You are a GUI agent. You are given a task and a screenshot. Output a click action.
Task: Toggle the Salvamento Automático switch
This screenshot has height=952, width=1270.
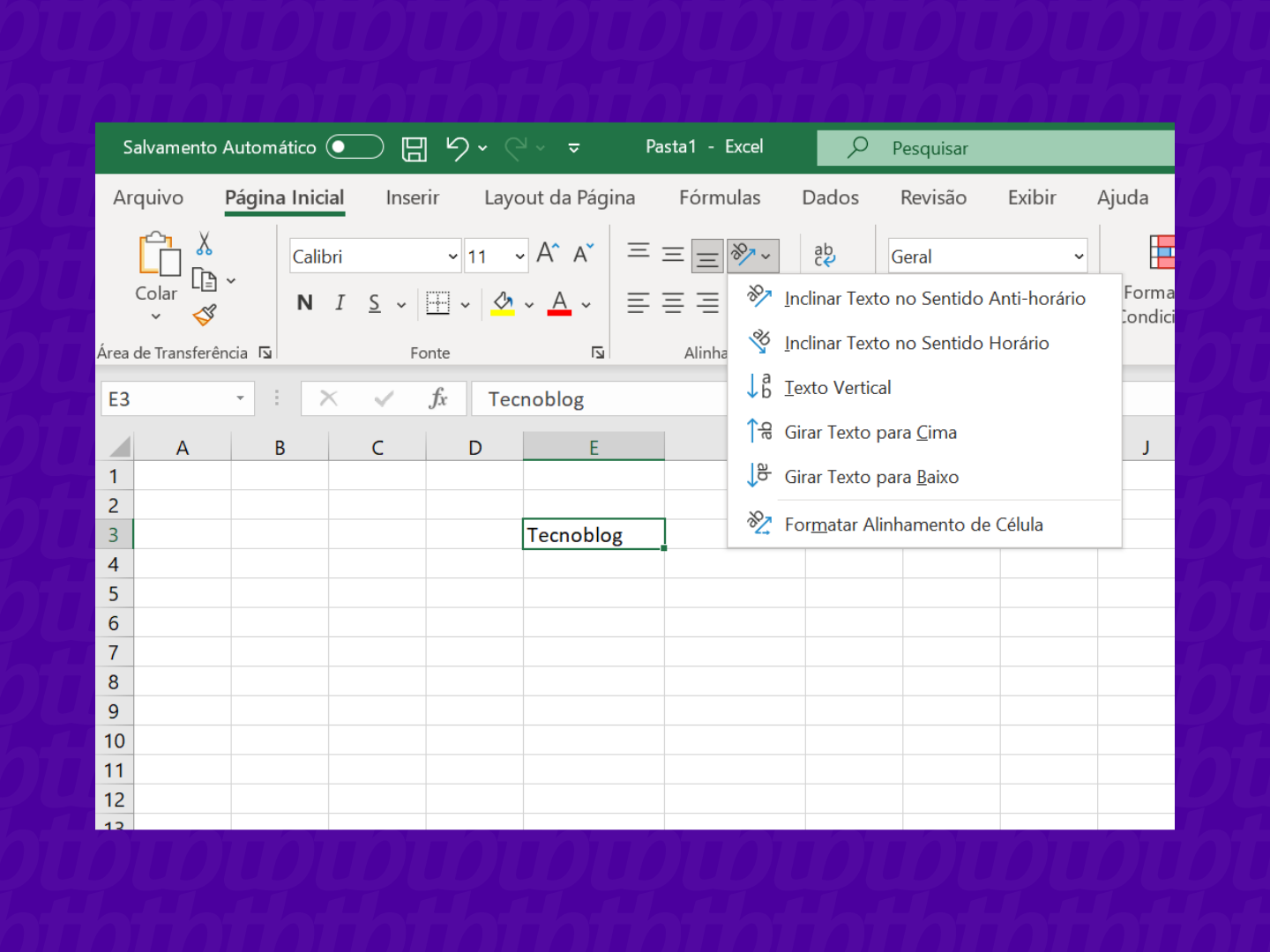click(x=355, y=147)
